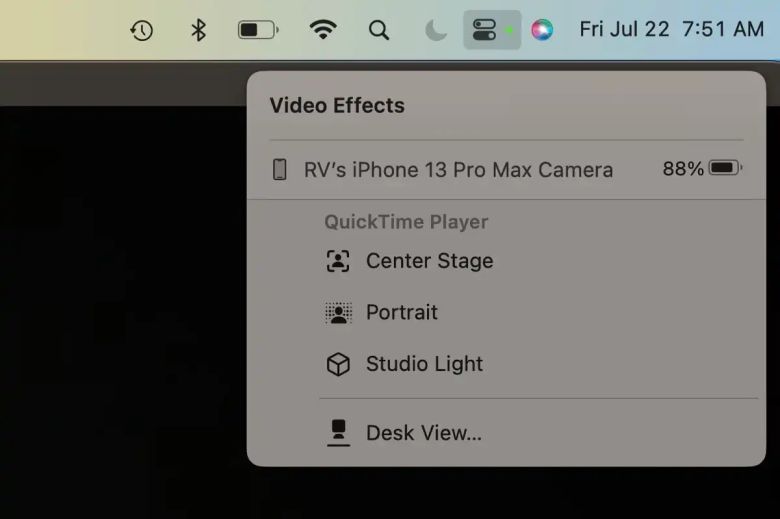Image resolution: width=780 pixels, height=519 pixels.
Task: Open the Bluetooth menu bar icon
Action: 198,30
